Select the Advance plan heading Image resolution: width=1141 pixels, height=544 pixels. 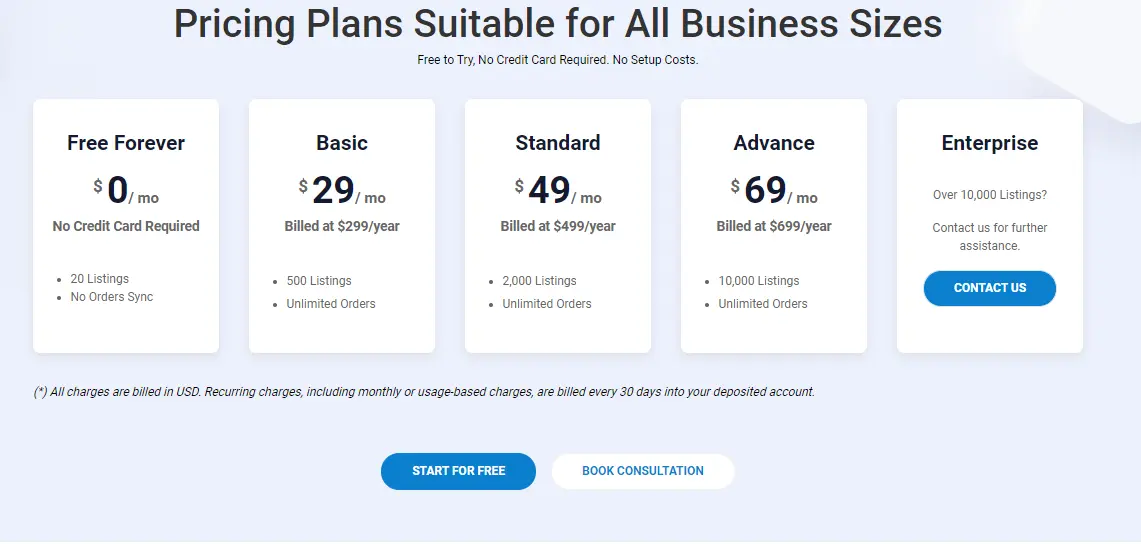774,143
